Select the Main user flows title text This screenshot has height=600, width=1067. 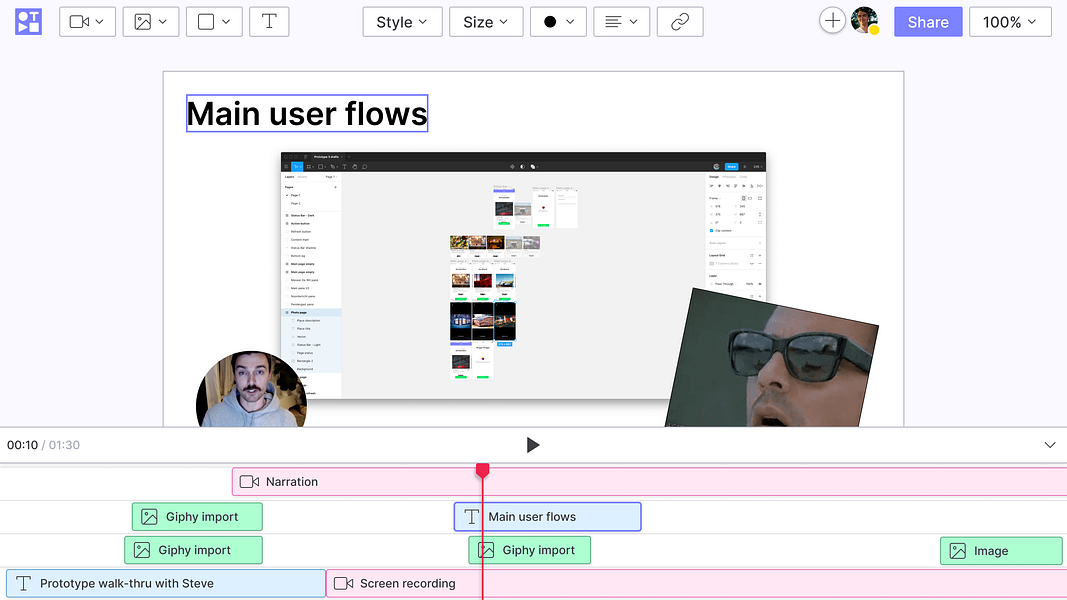point(307,113)
